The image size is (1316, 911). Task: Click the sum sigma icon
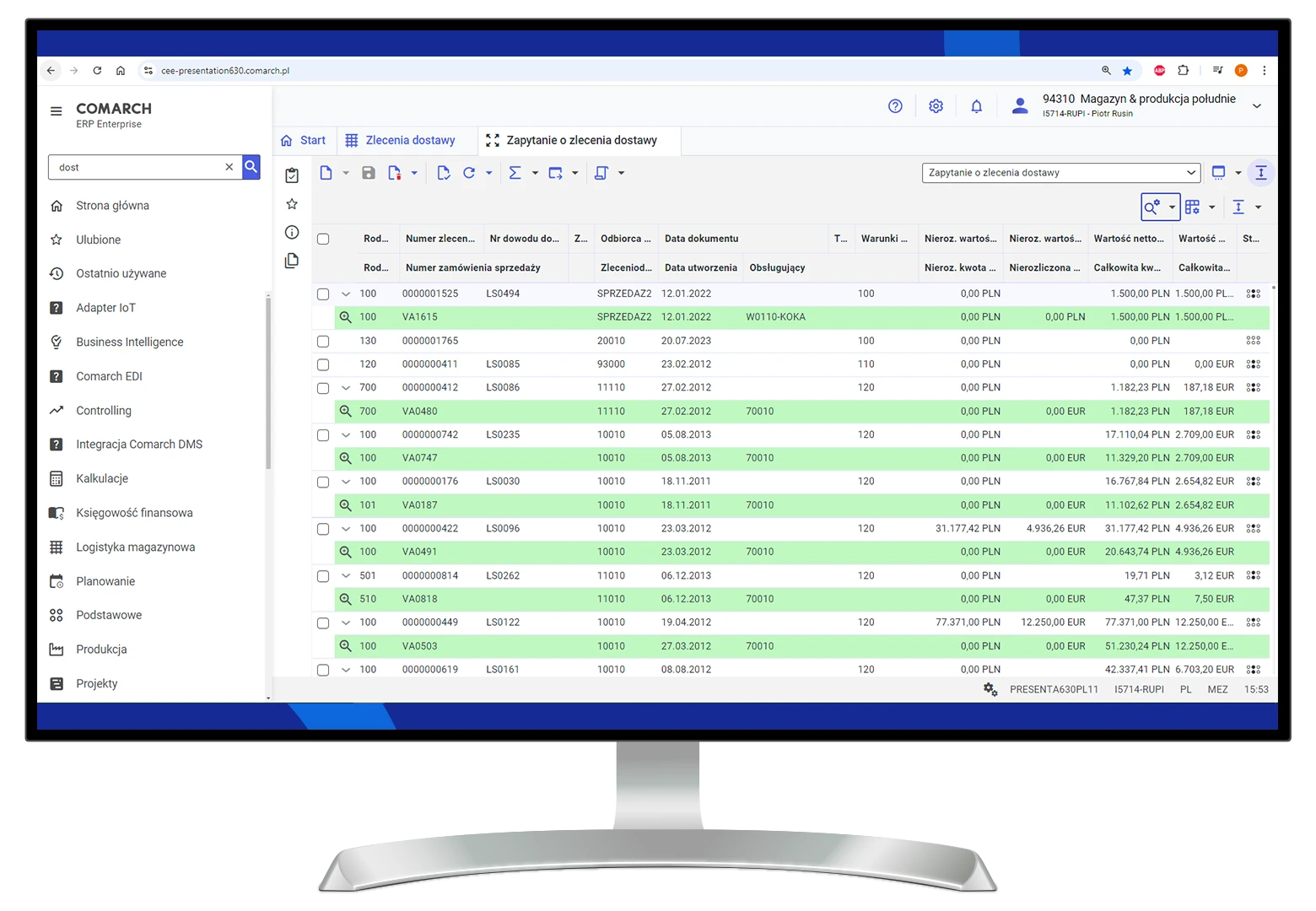515,173
